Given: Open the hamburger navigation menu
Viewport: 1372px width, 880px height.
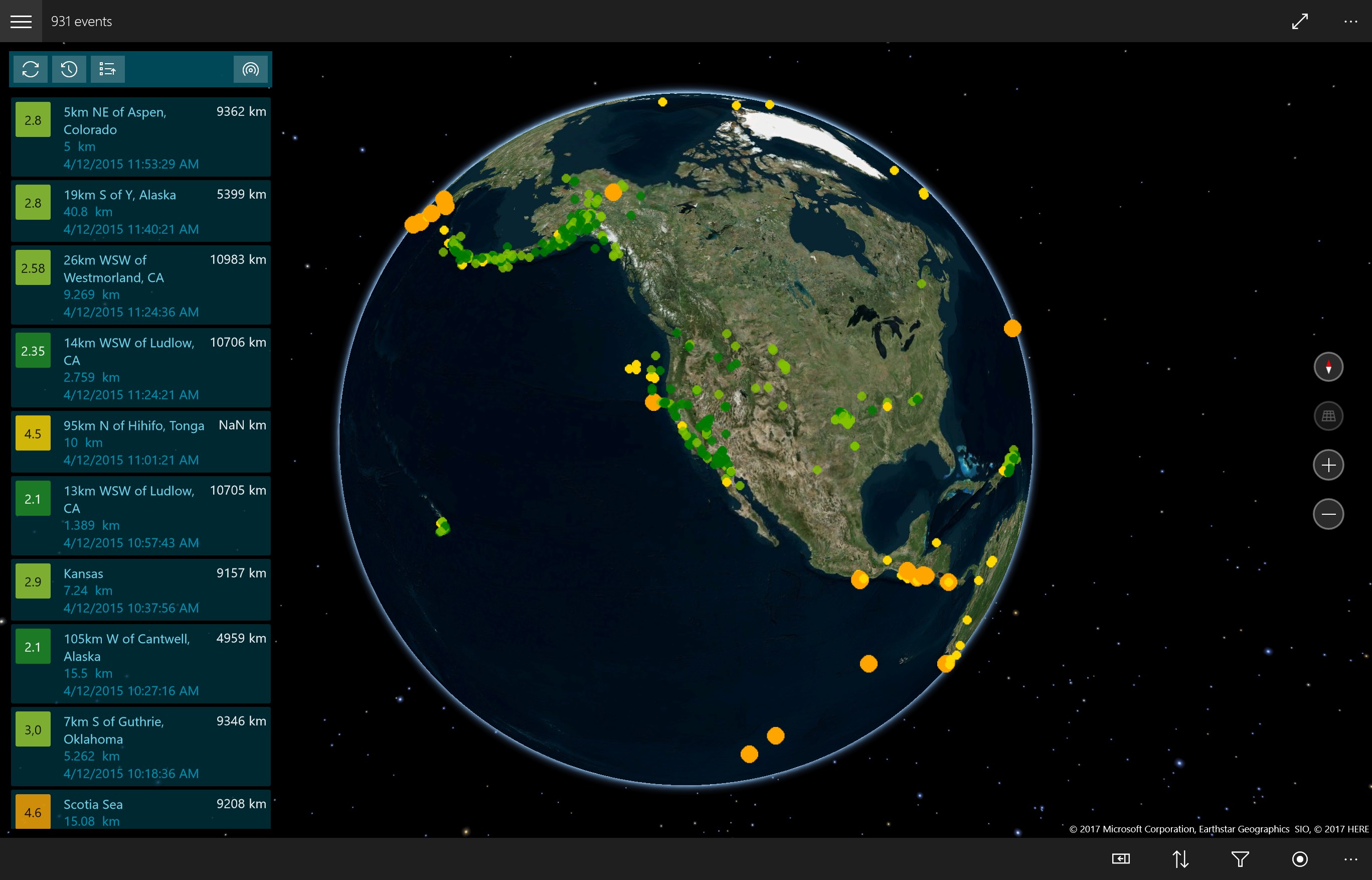Looking at the screenshot, I should click(x=21, y=21).
